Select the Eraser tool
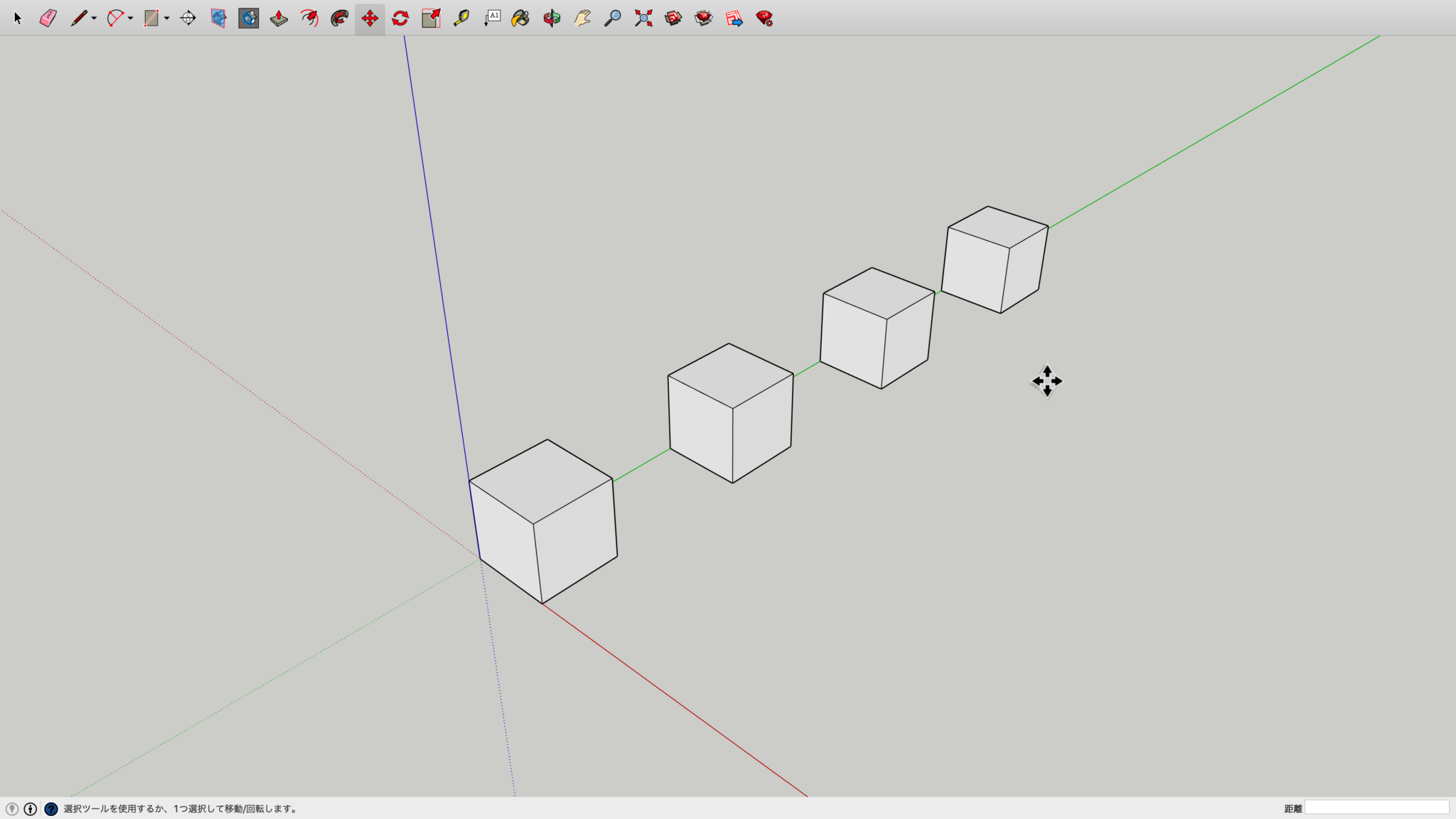Image resolution: width=1456 pixels, height=819 pixels. pos(48,18)
